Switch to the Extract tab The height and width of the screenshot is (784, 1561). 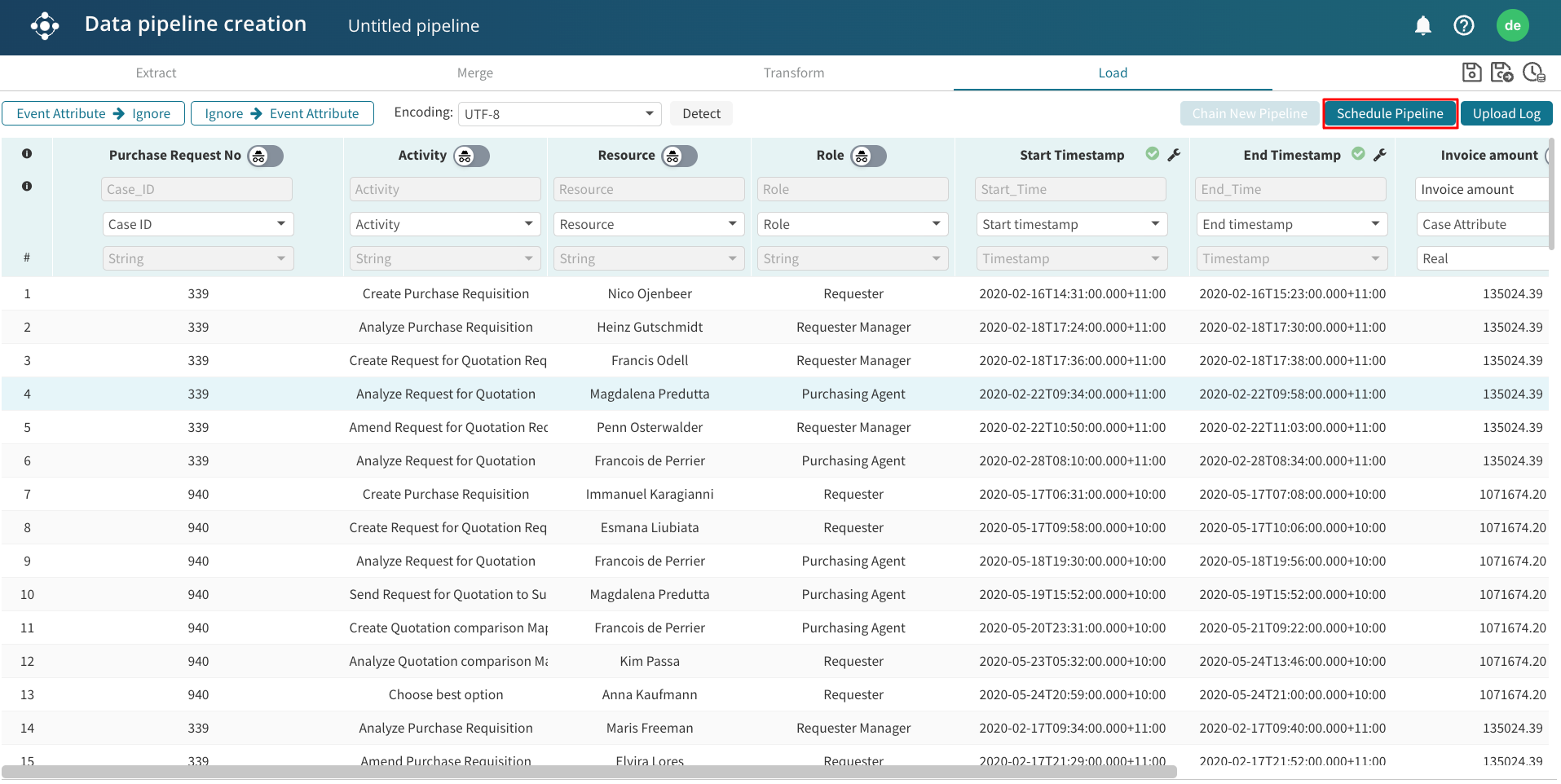pyautogui.click(x=156, y=73)
